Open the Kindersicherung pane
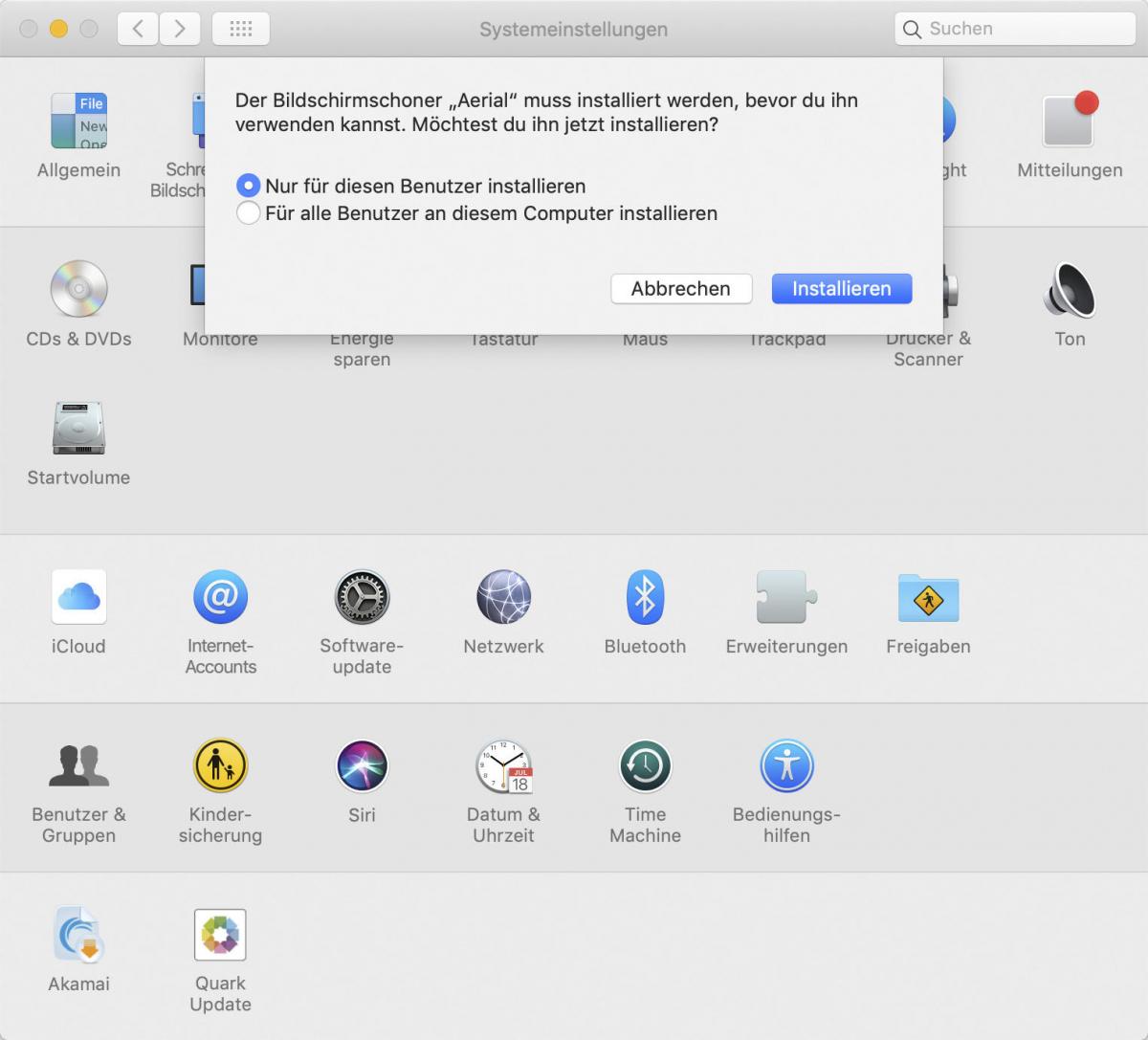 point(220,765)
